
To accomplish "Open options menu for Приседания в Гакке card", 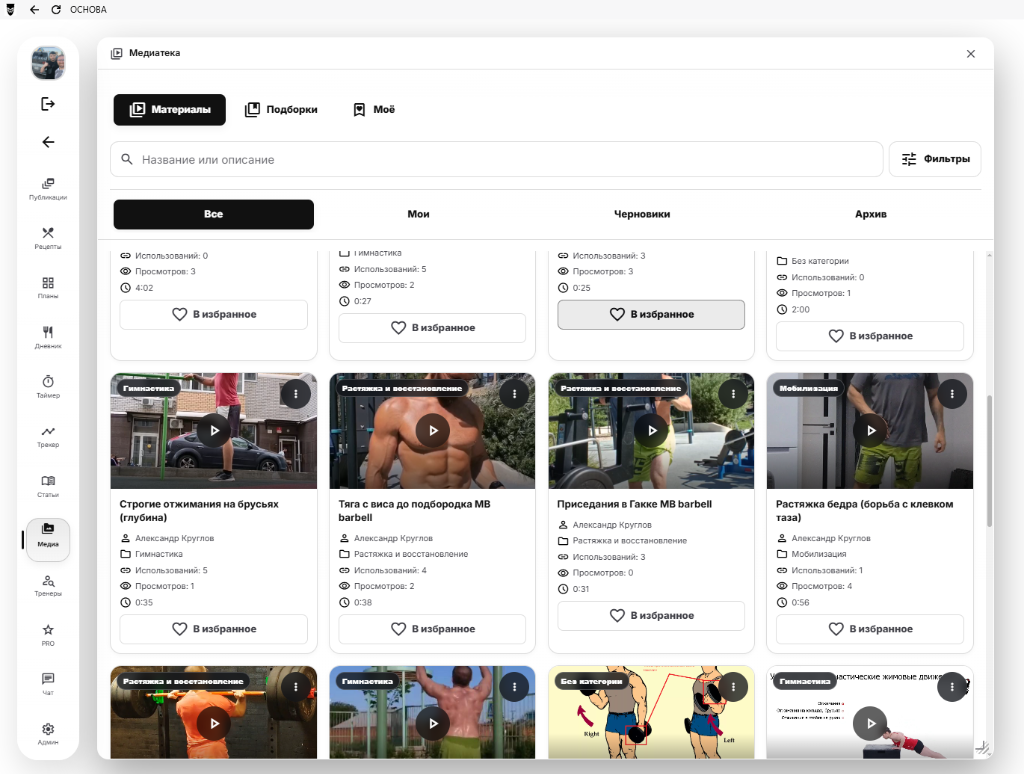I will pyautogui.click(x=733, y=394).
